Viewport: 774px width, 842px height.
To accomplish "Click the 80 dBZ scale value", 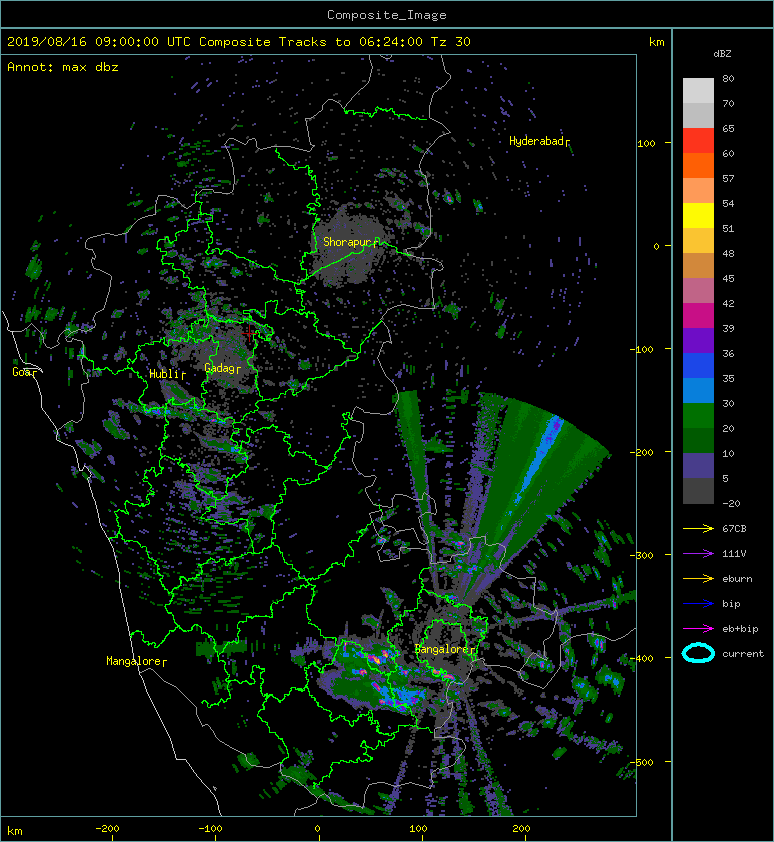I will point(728,78).
